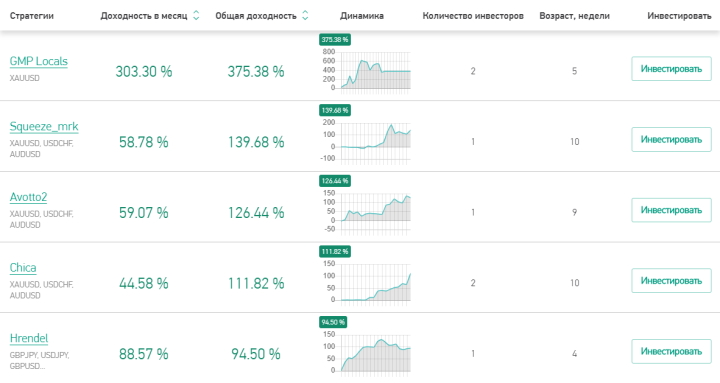
Task: Open the Squeeze_mrk strategy link
Action: [x=44, y=127]
